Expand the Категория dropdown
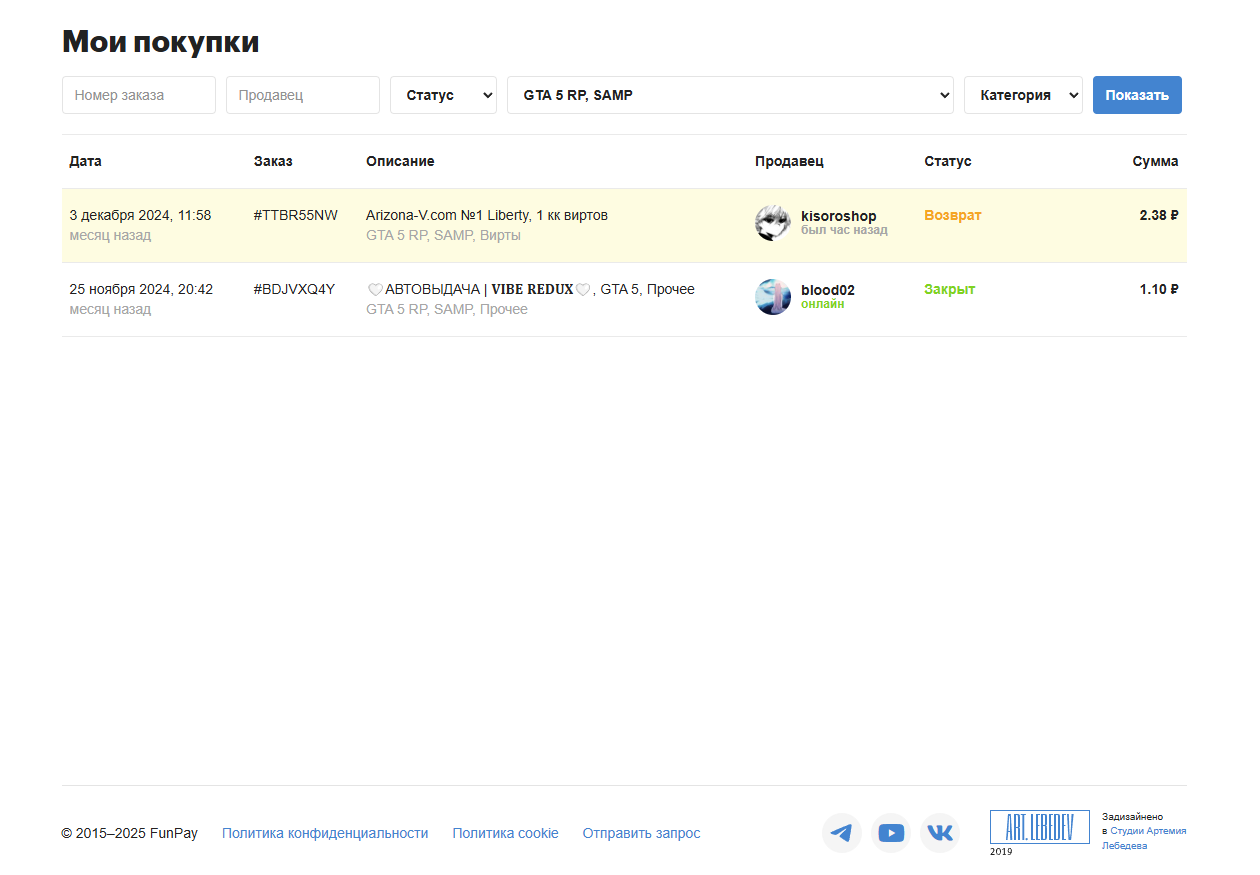This screenshot has width=1260, height=875. [1023, 95]
